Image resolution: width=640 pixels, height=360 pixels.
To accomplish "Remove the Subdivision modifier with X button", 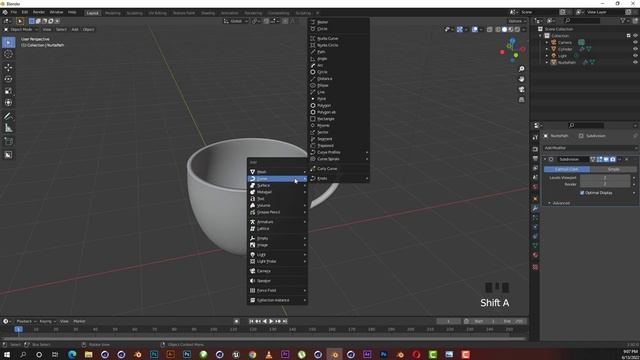I will coord(627,159).
